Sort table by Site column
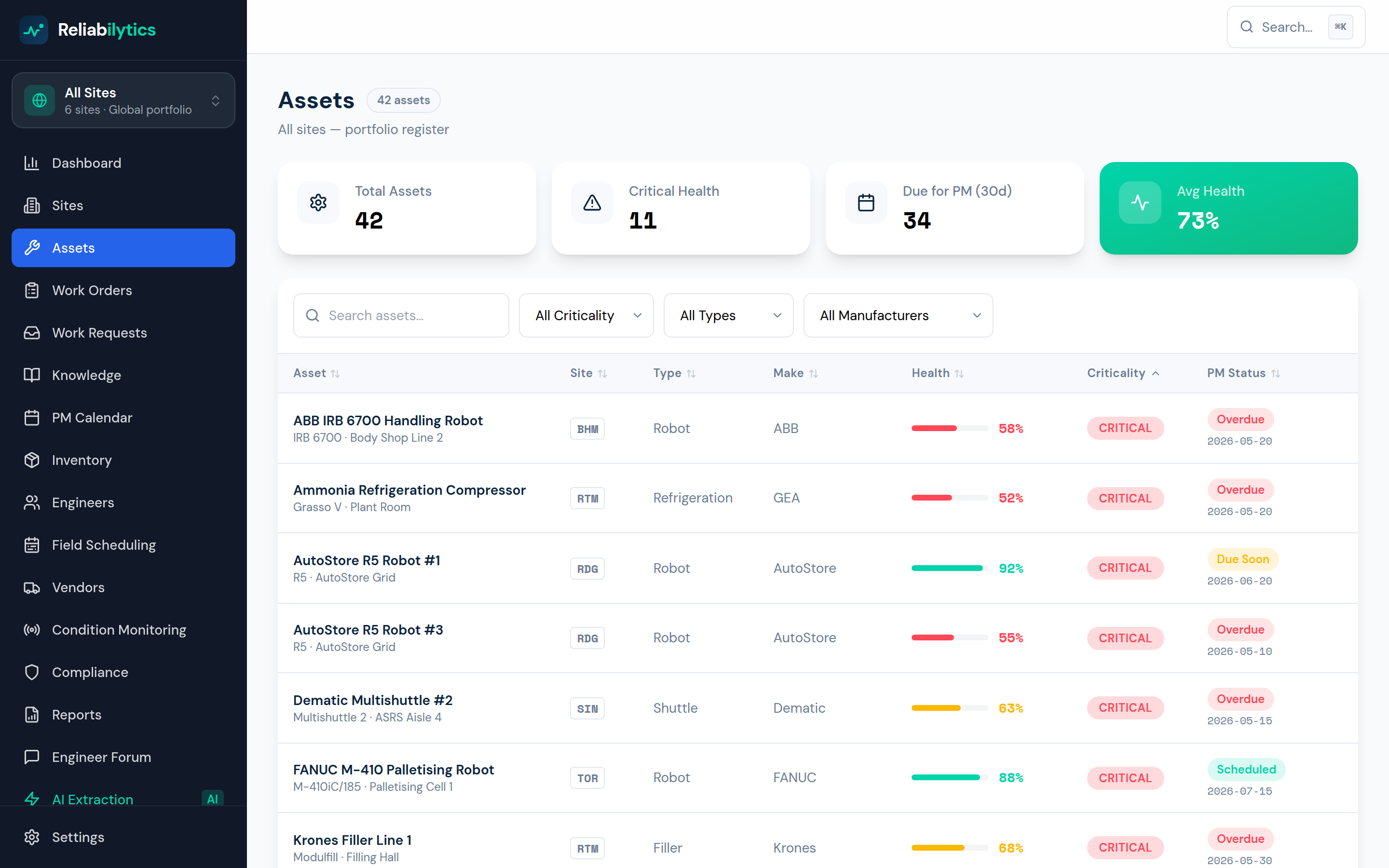 (x=588, y=373)
